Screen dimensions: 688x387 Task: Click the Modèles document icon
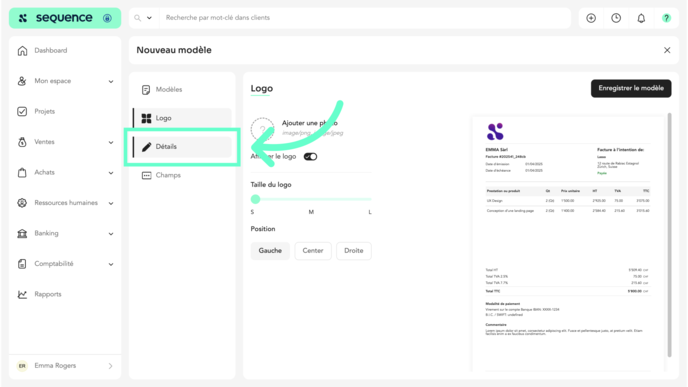point(146,90)
